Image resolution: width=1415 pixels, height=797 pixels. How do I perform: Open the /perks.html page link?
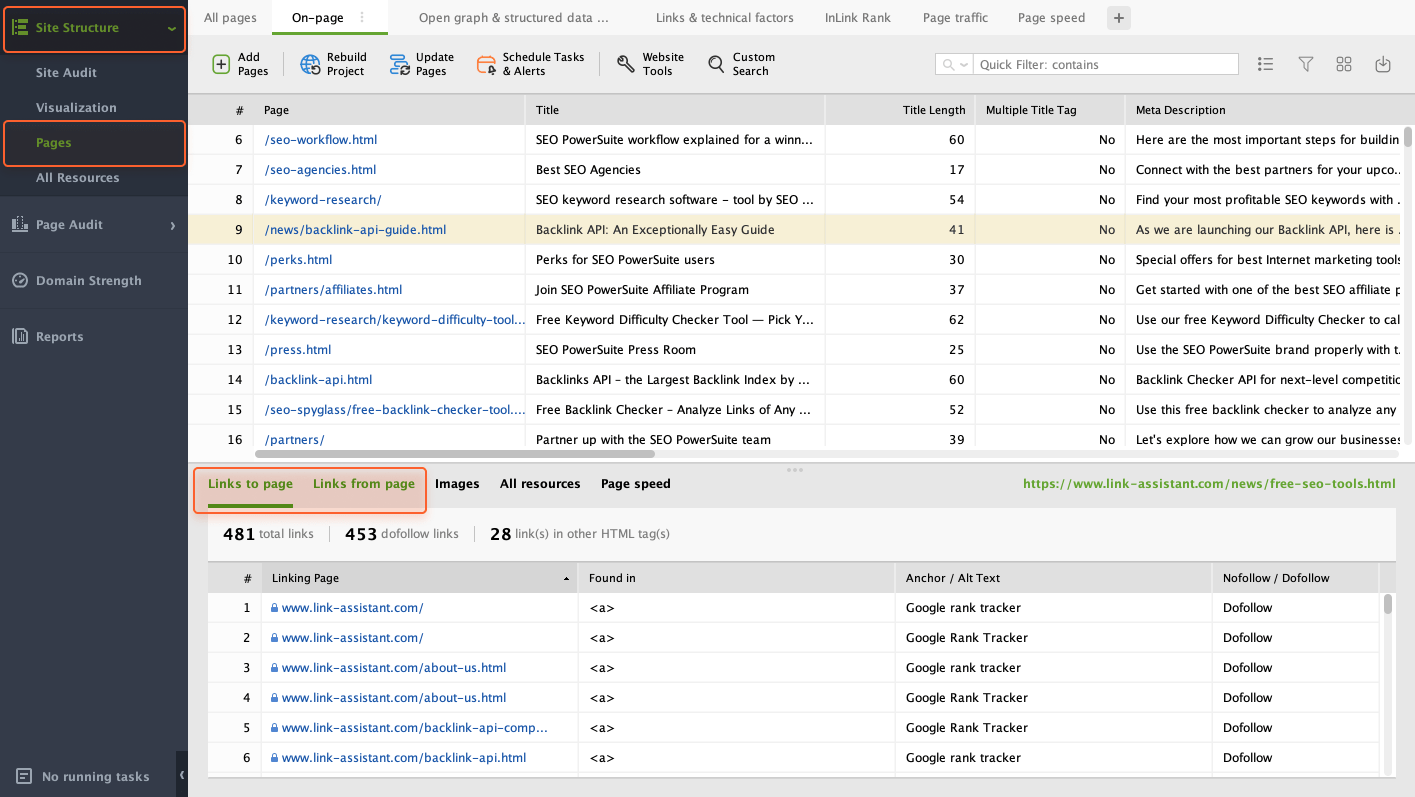[x=298, y=259]
